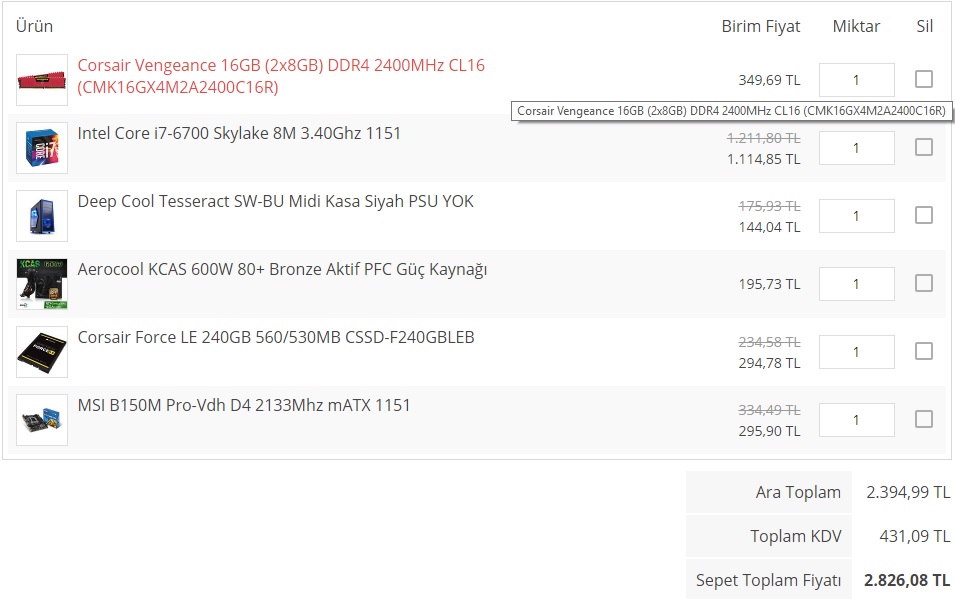Click the Miktar column header

coord(856,26)
